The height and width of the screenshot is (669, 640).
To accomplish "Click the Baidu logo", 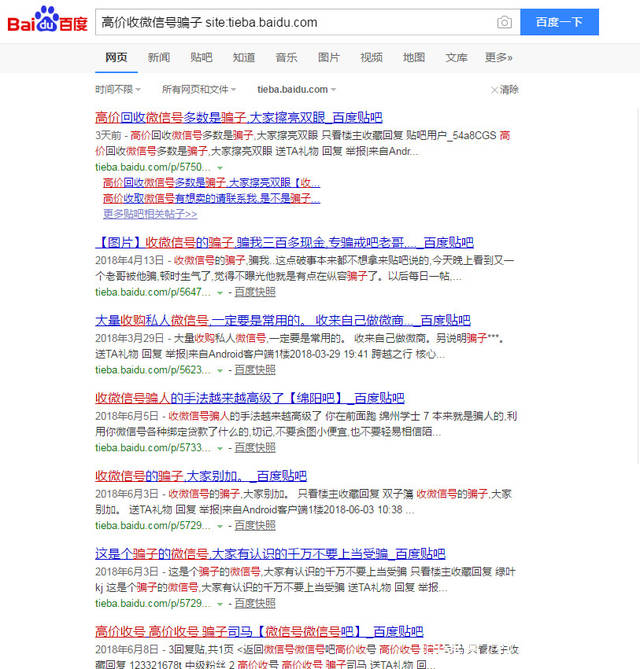I will click(47, 20).
